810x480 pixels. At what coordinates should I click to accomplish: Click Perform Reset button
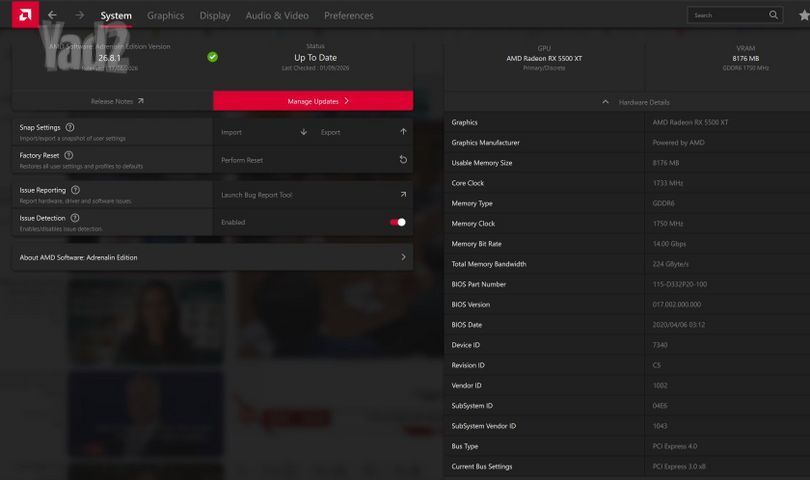(313, 160)
